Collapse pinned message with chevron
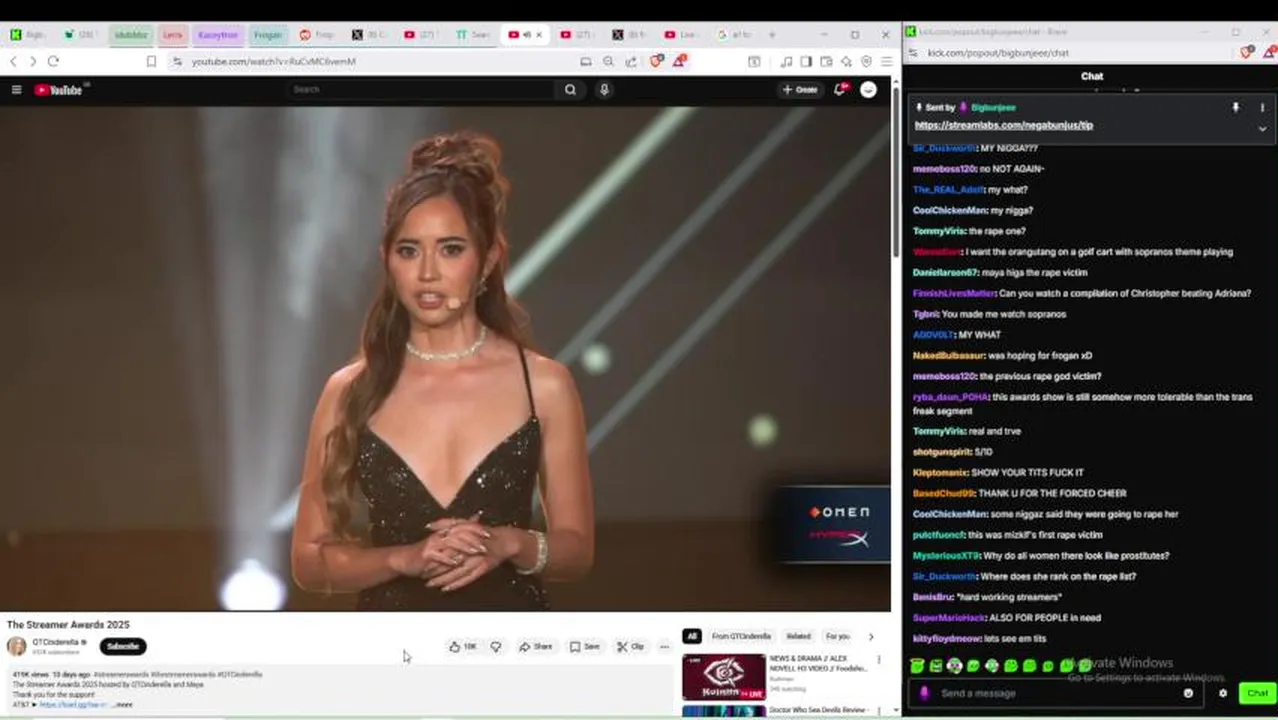 pyautogui.click(x=1262, y=128)
